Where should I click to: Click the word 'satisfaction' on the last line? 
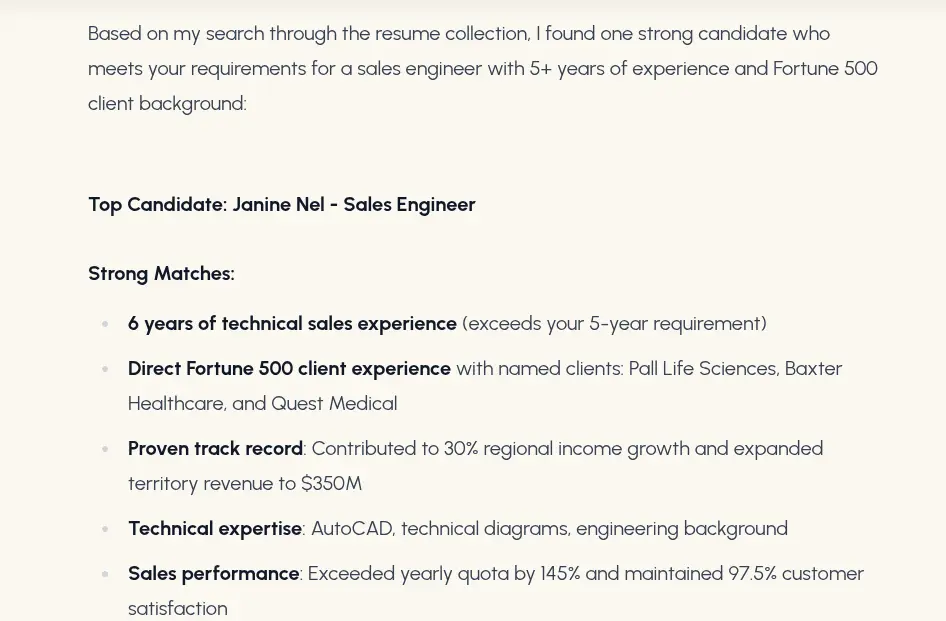tap(177, 608)
